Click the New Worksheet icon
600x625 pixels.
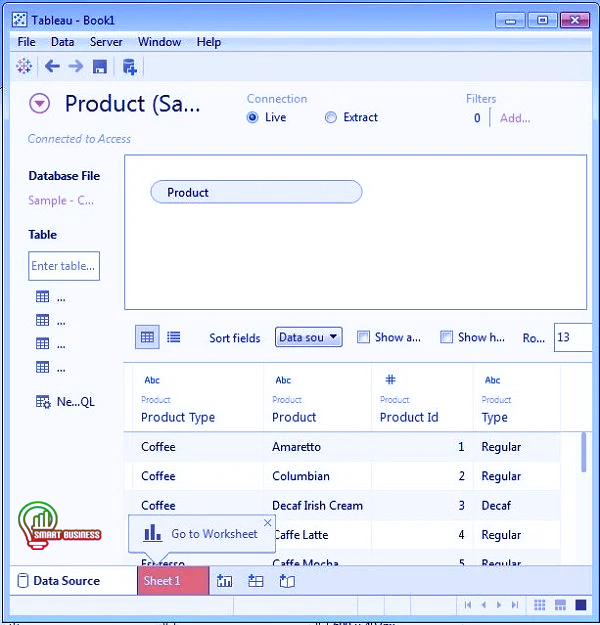point(224,581)
